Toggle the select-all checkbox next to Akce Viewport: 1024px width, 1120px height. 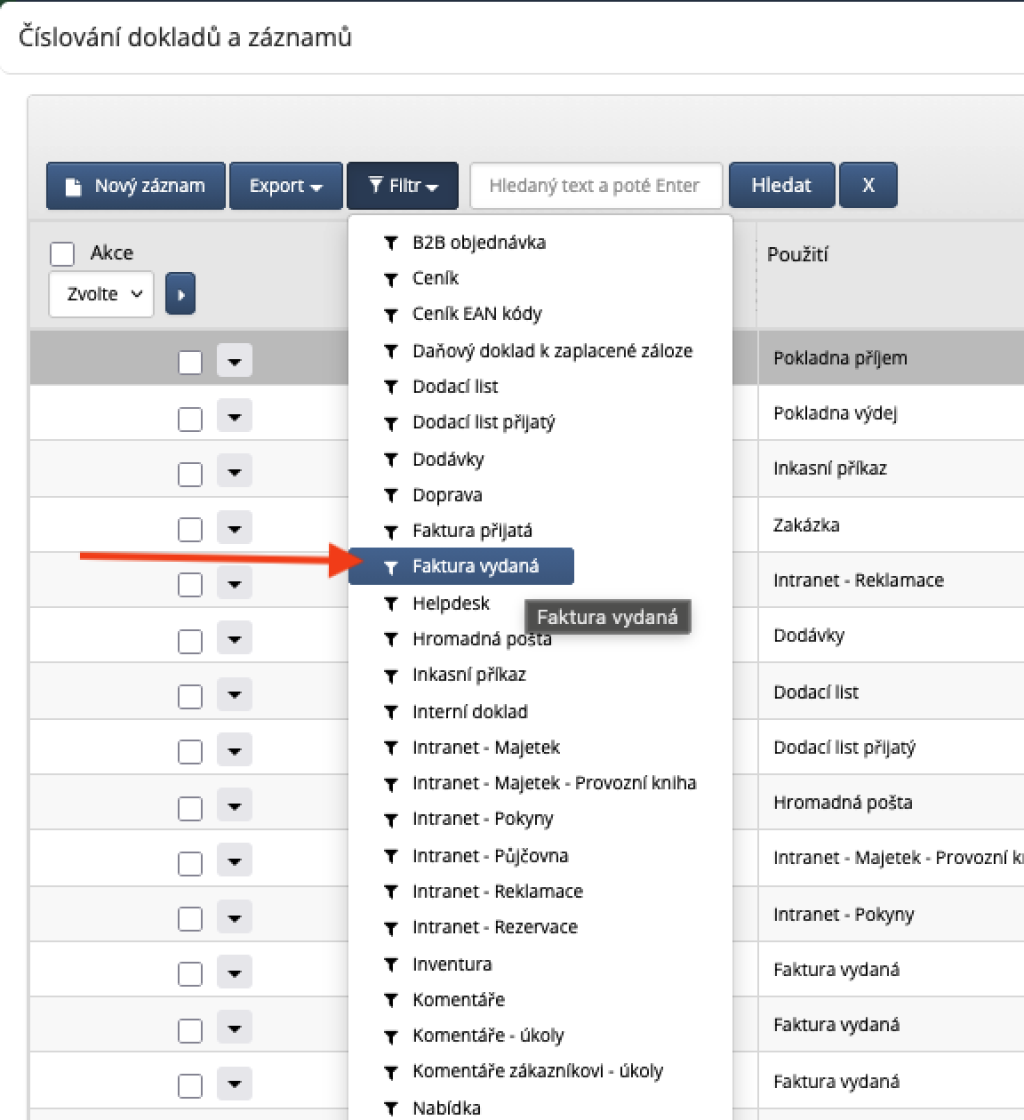[x=62, y=254]
